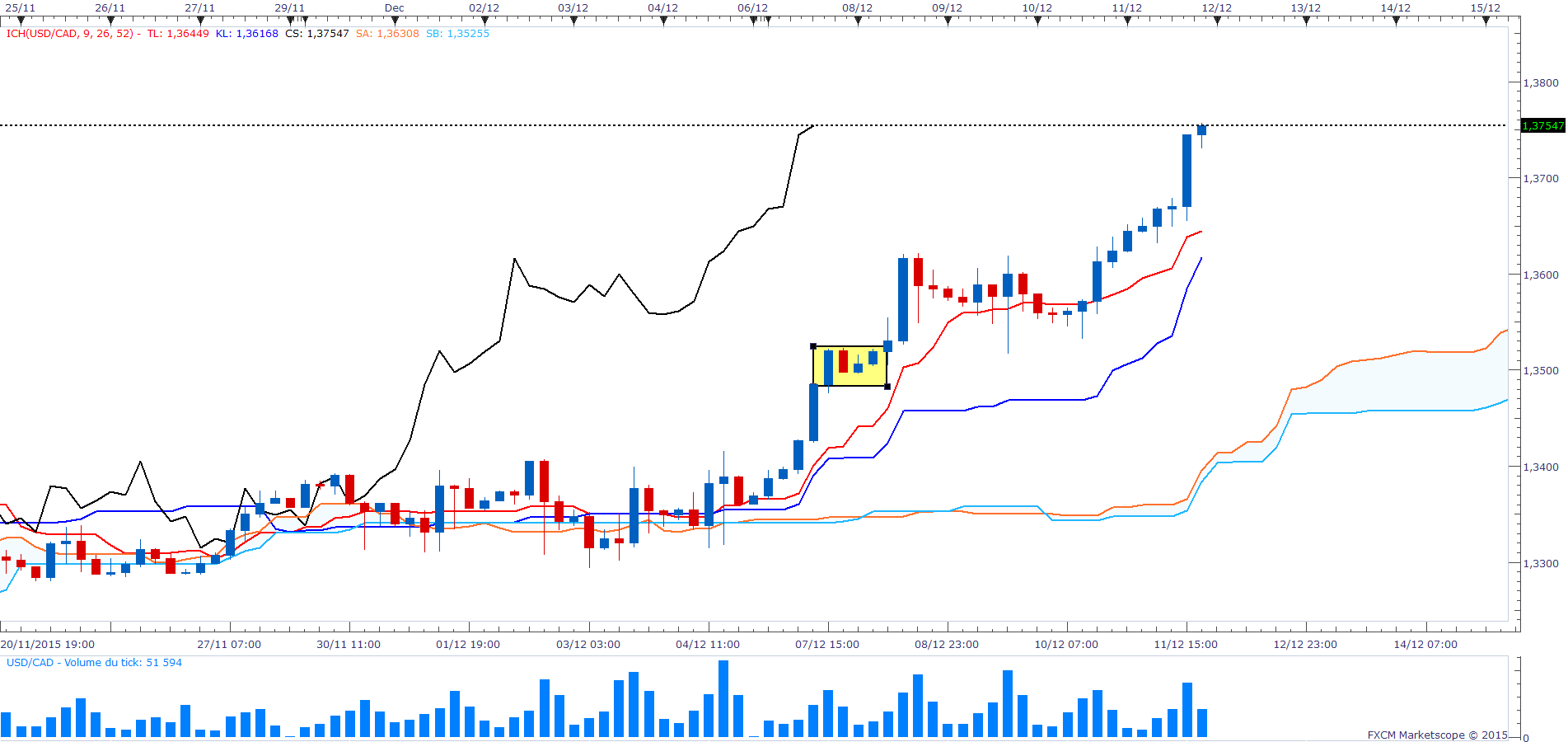1568x742 pixels.
Task: Click the 10/12 07:00 time label
Action: coord(1066,645)
